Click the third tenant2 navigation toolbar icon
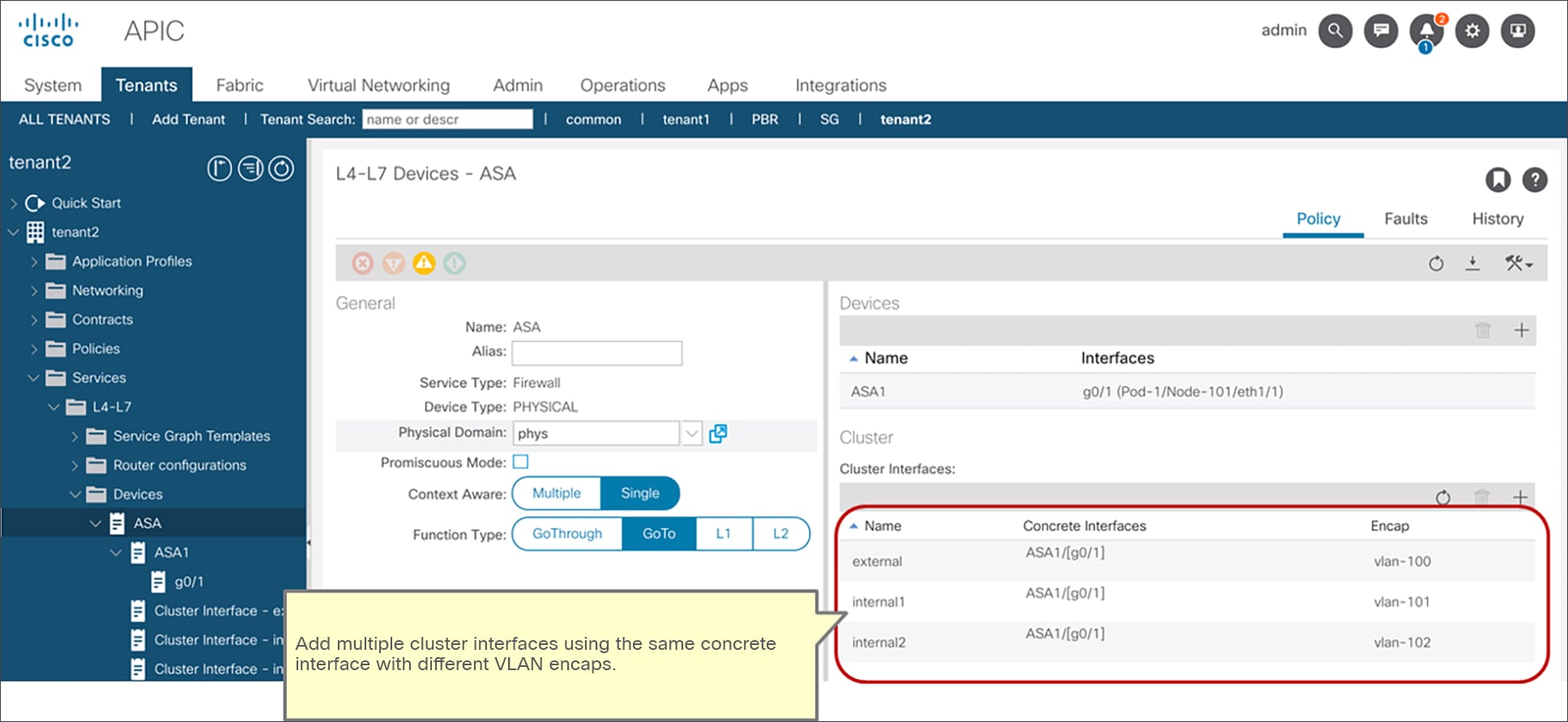Screen dimensions: 1568x722 pyautogui.click(x=281, y=169)
